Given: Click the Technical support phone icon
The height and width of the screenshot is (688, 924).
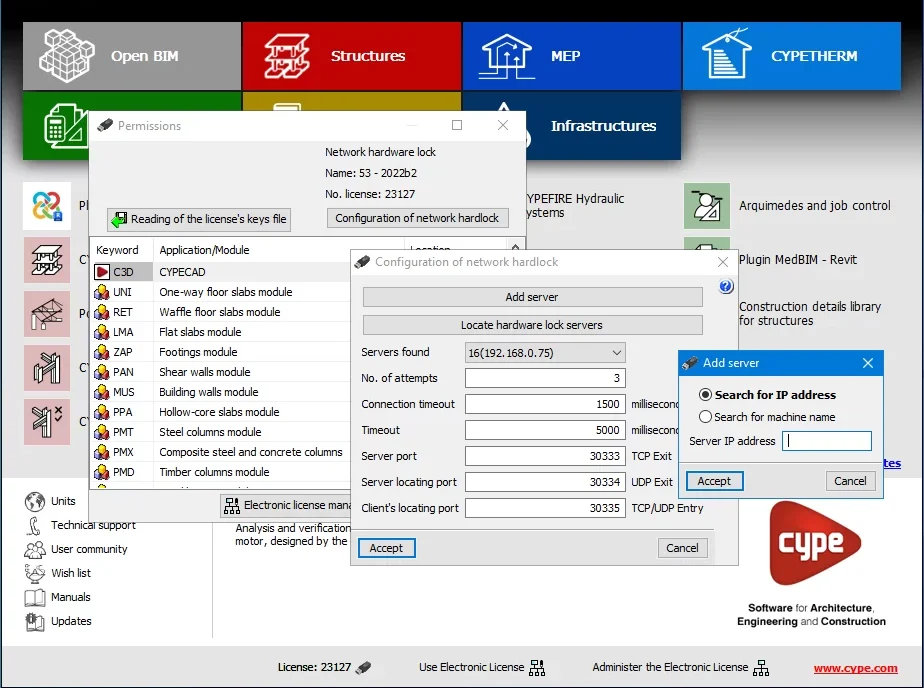Looking at the screenshot, I should point(35,525).
